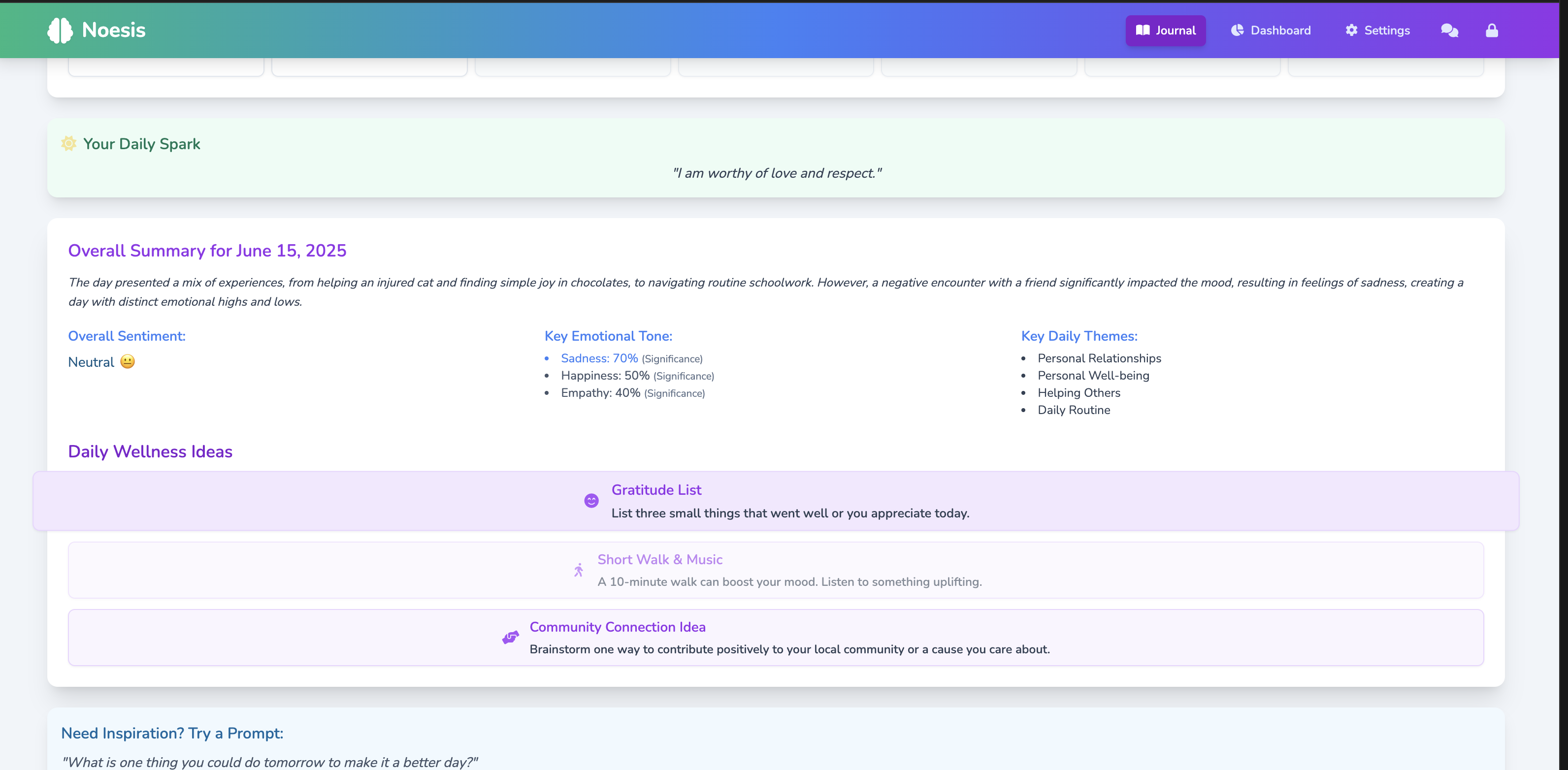This screenshot has width=1568, height=770.
Task: Click the daily affirmation quote text
Action: (776, 173)
